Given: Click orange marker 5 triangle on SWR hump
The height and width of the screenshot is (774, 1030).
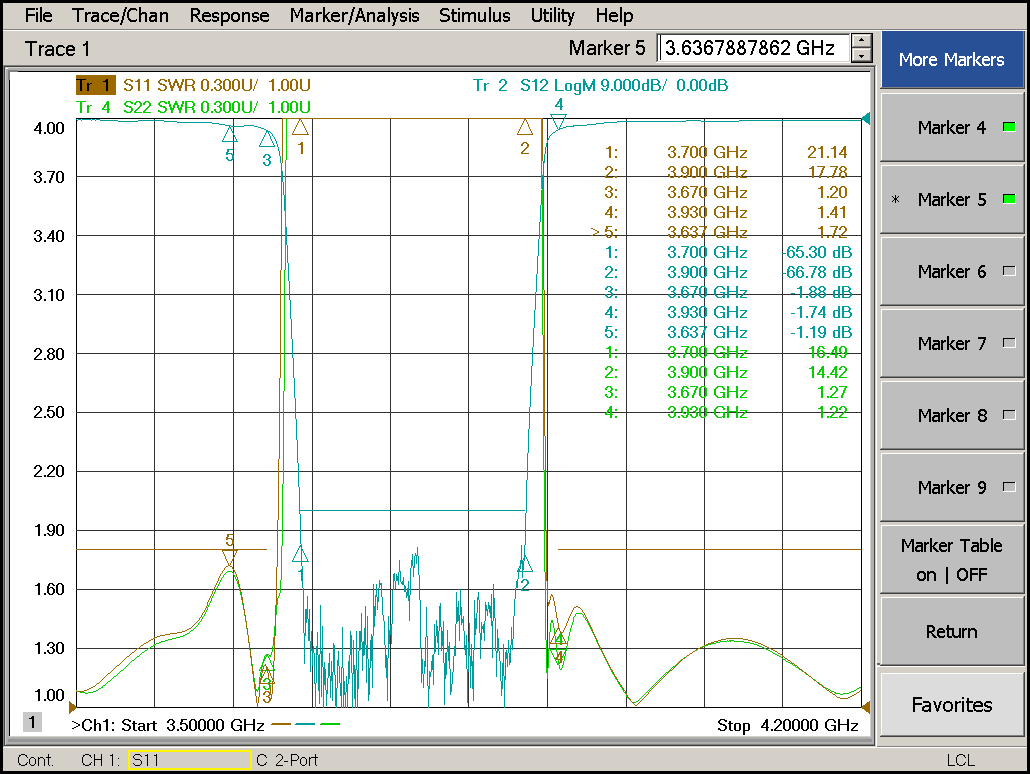Looking at the screenshot, I should [x=229, y=558].
